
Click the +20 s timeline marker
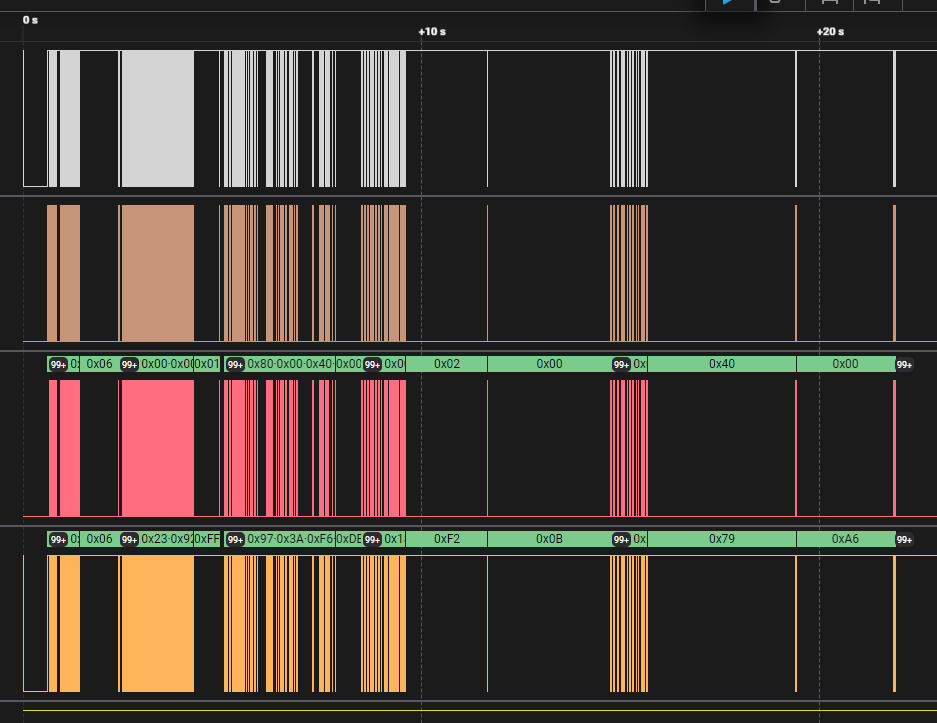830,32
